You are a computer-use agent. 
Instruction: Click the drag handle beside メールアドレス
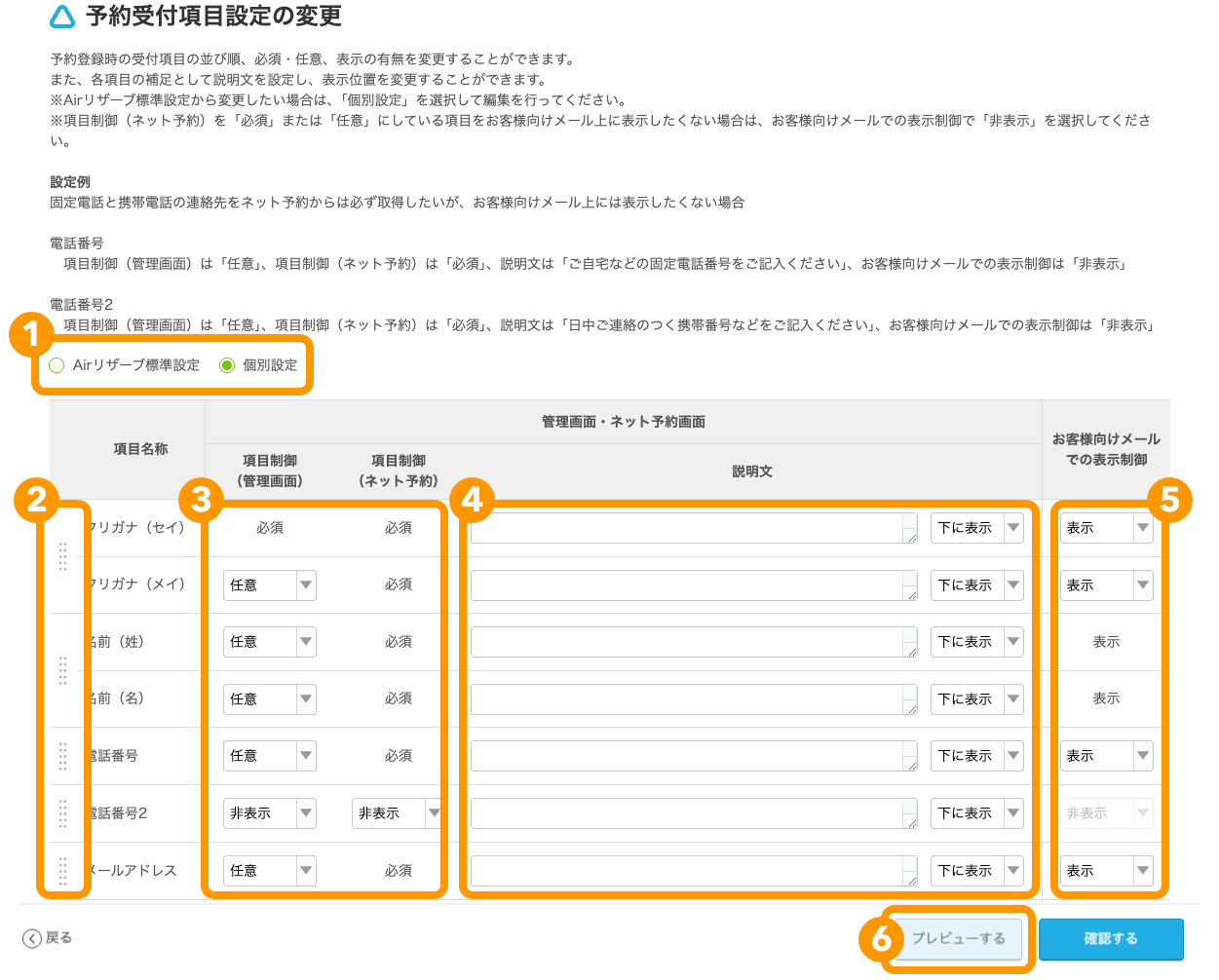[63, 870]
